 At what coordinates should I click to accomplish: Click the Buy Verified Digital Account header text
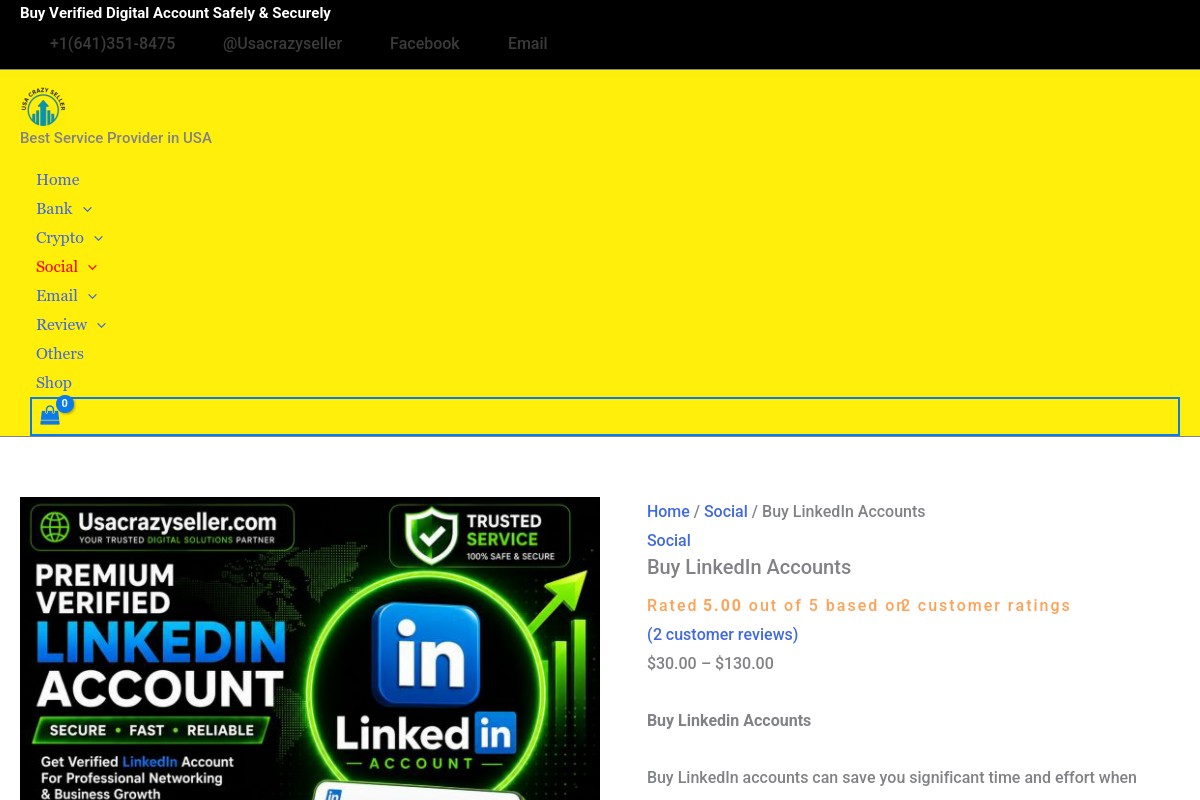point(175,13)
